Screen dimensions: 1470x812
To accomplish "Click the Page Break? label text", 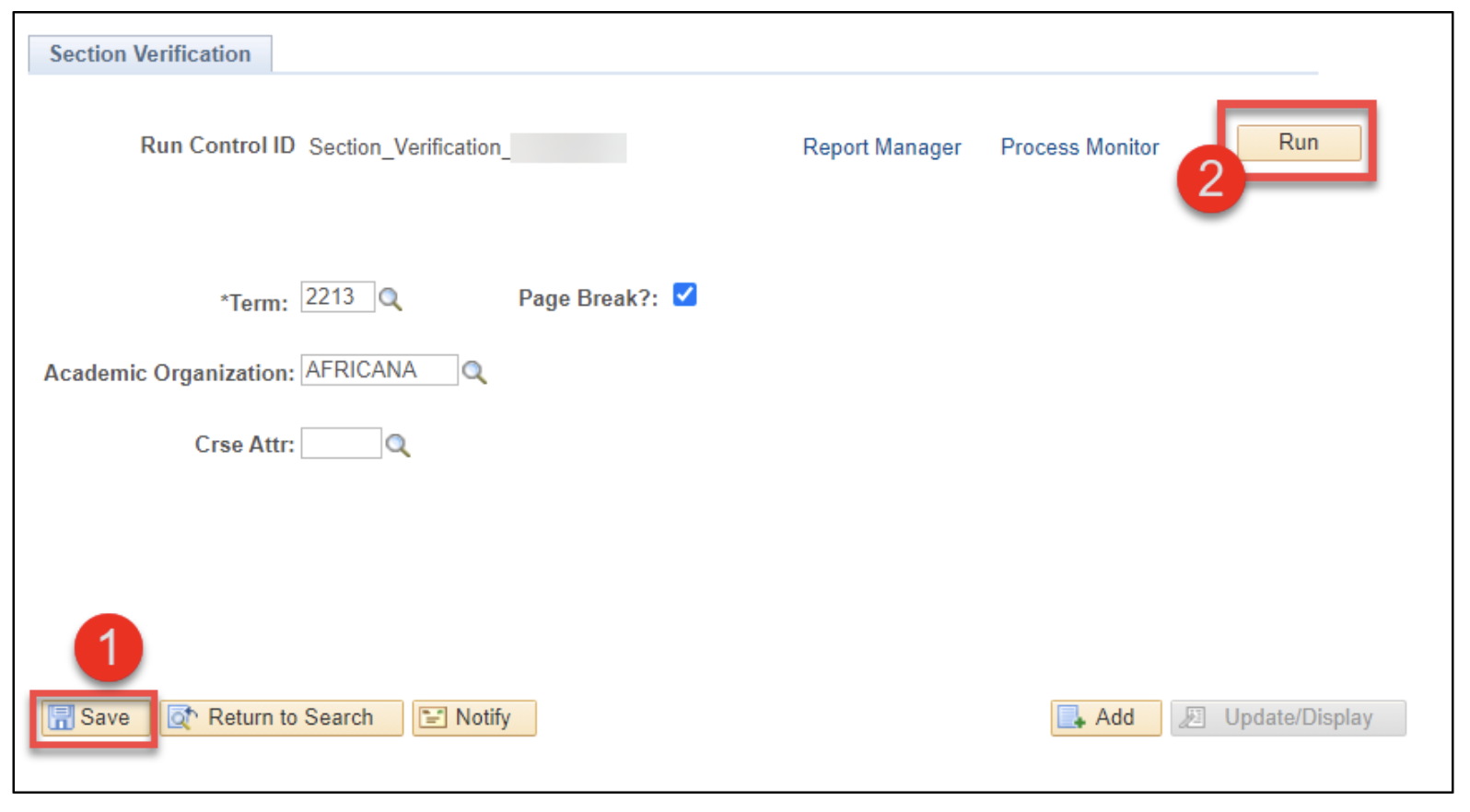I will click(588, 298).
